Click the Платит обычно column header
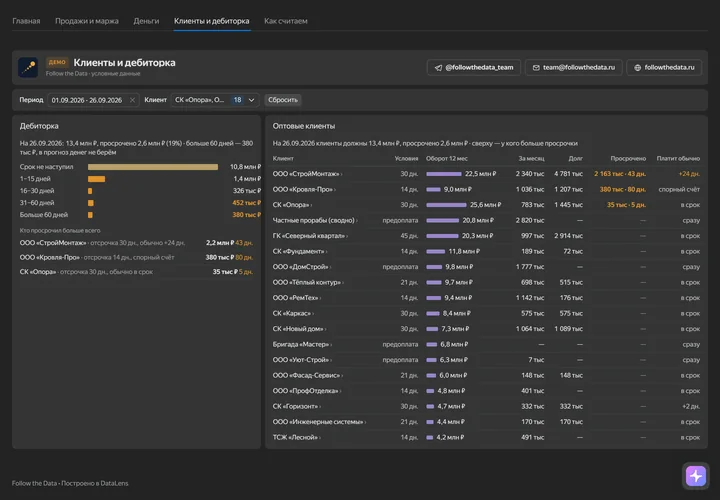This screenshot has width=720, height=500. coord(678,158)
